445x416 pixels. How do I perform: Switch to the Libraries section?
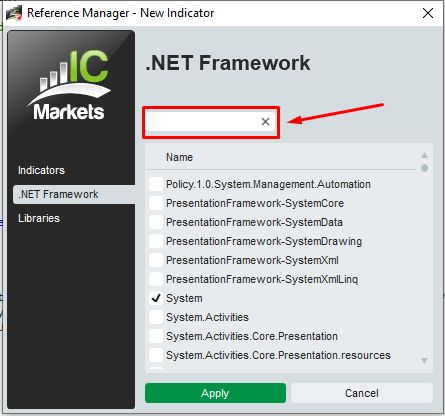[39, 218]
